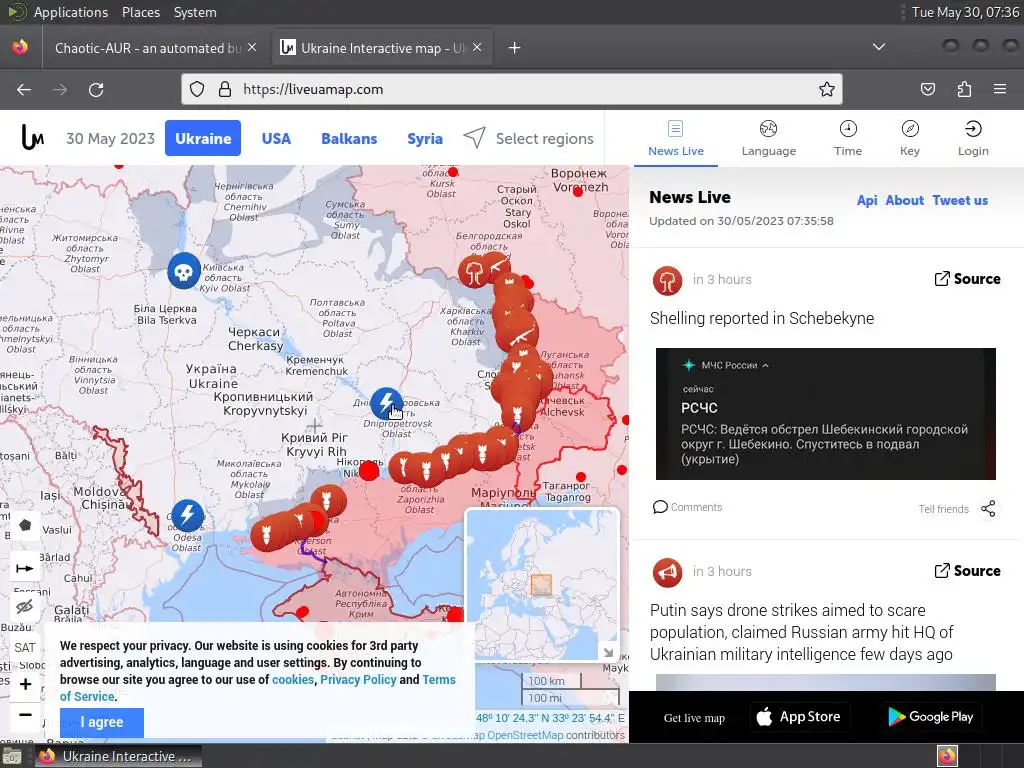Viewport: 1024px width, 768px height.
Task: Click the skull marker near Kyiv Oblast
Action: coord(184,270)
